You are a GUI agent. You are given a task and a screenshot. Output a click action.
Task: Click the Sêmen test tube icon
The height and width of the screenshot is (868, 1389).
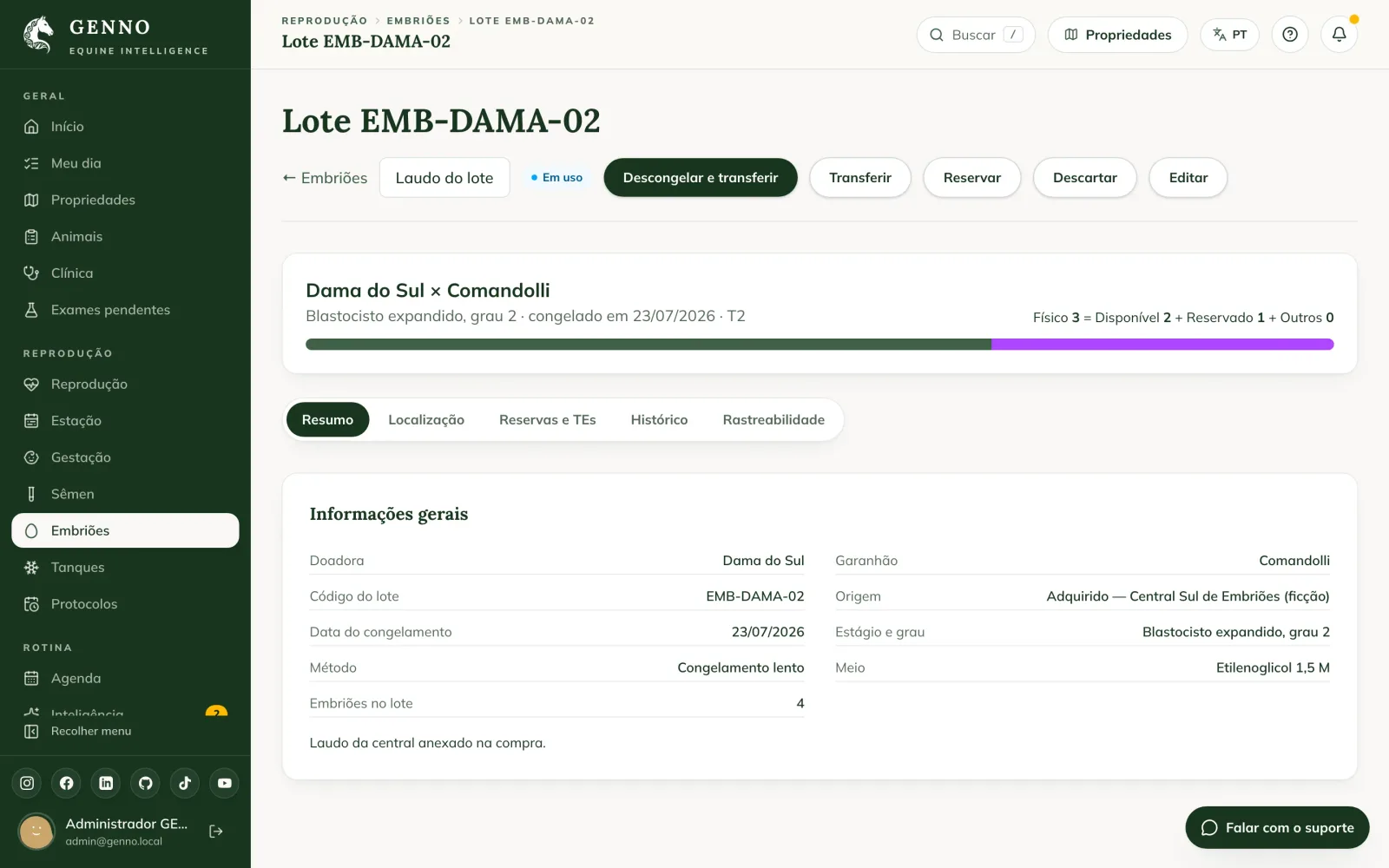[x=31, y=494]
